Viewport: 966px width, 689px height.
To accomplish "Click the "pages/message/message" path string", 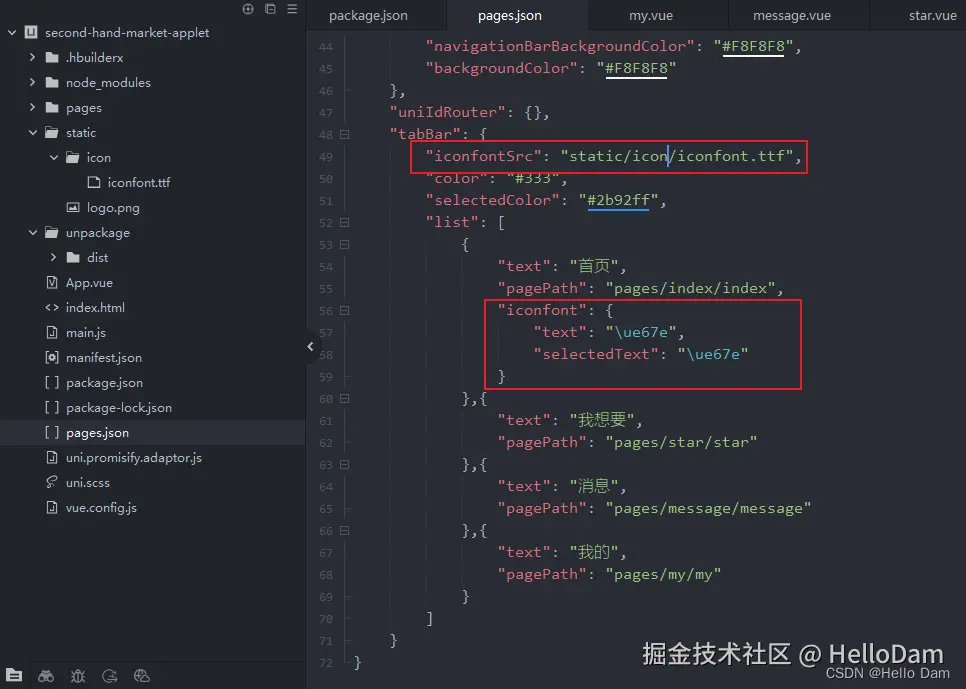I will [x=708, y=508].
